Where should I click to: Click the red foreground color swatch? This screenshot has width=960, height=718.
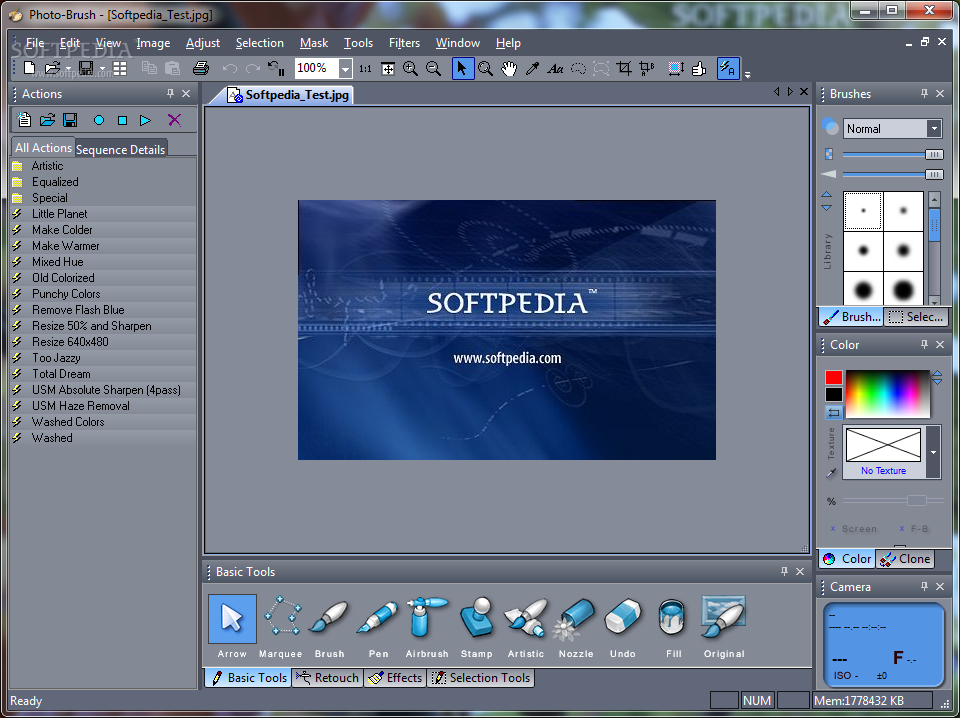pyautogui.click(x=833, y=378)
